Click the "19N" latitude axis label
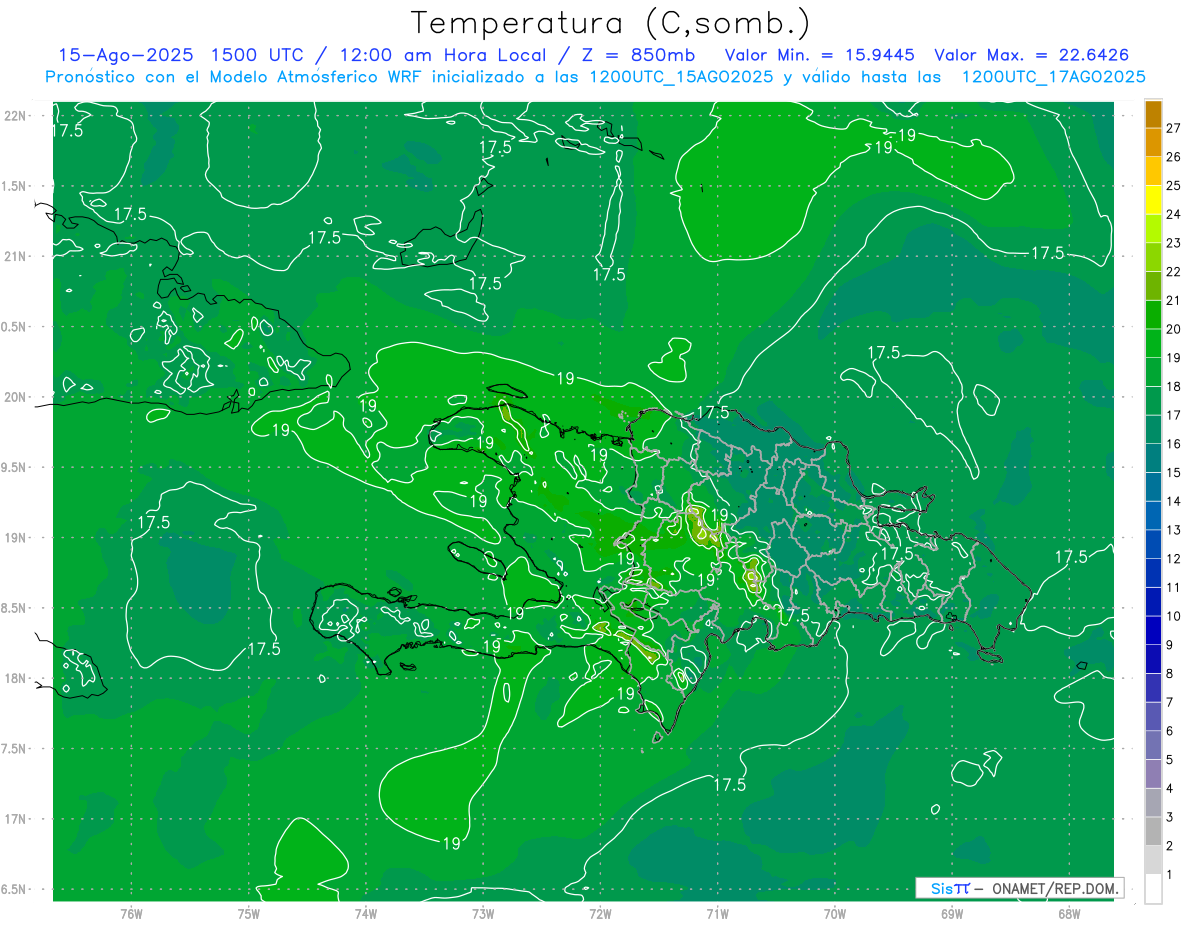Image resolution: width=1200 pixels, height=927 pixels. pos(17,538)
